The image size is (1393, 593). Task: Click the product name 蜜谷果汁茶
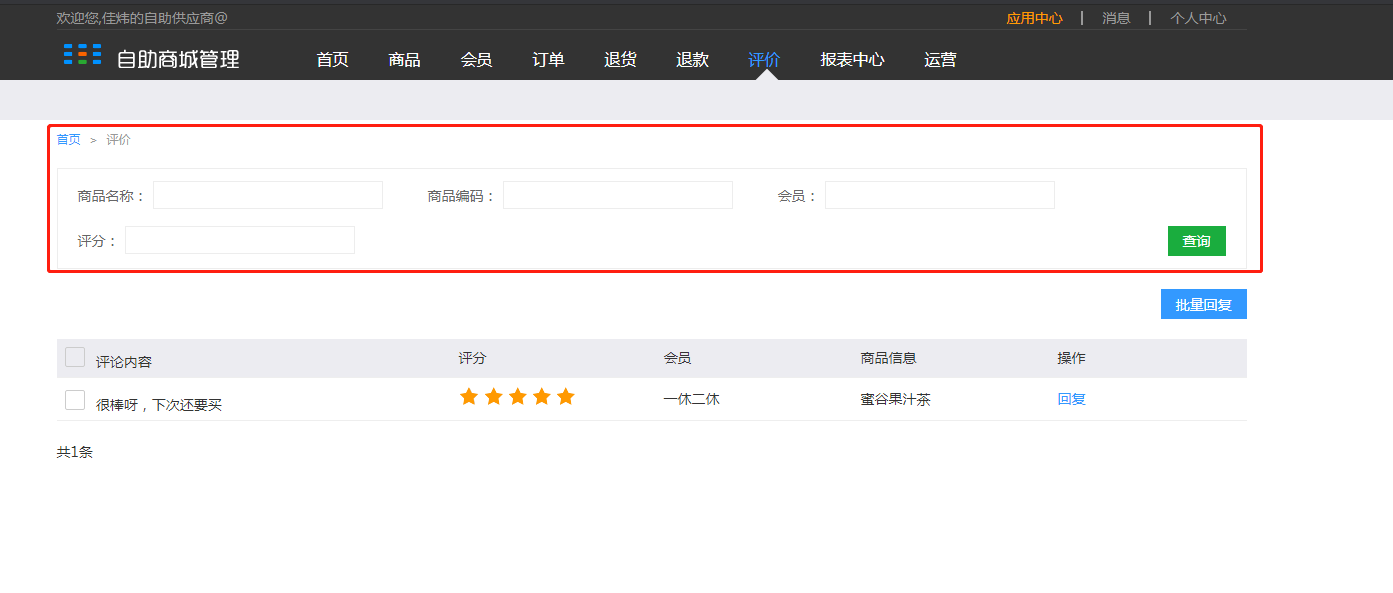tap(895, 399)
